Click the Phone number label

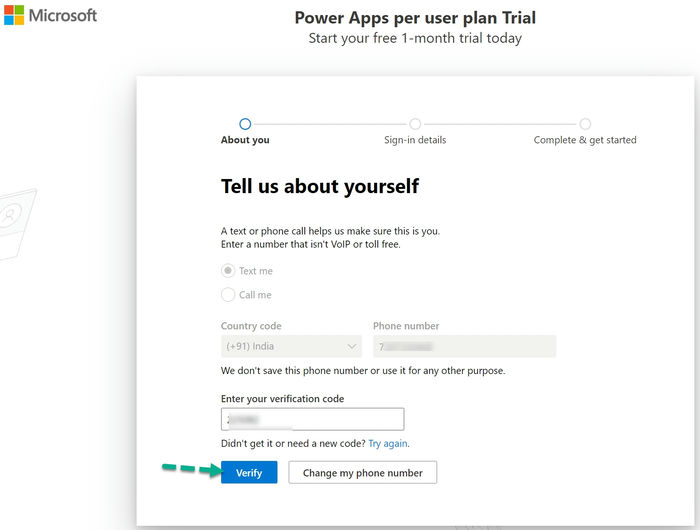(406, 326)
